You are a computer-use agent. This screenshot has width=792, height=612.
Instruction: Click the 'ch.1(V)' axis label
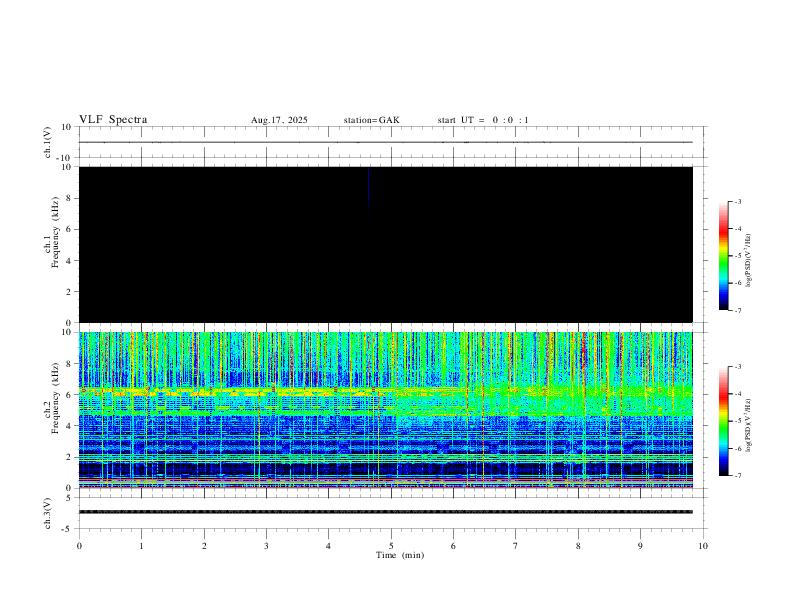point(48,142)
